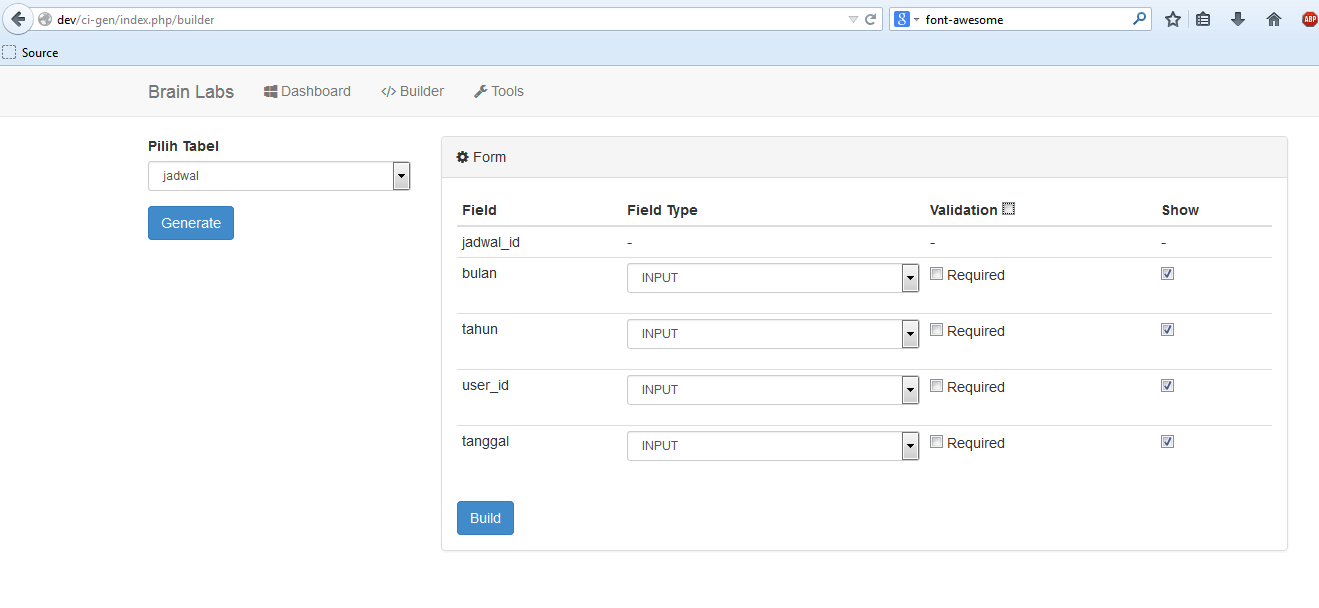Open the Tools menu item

(498, 91)
